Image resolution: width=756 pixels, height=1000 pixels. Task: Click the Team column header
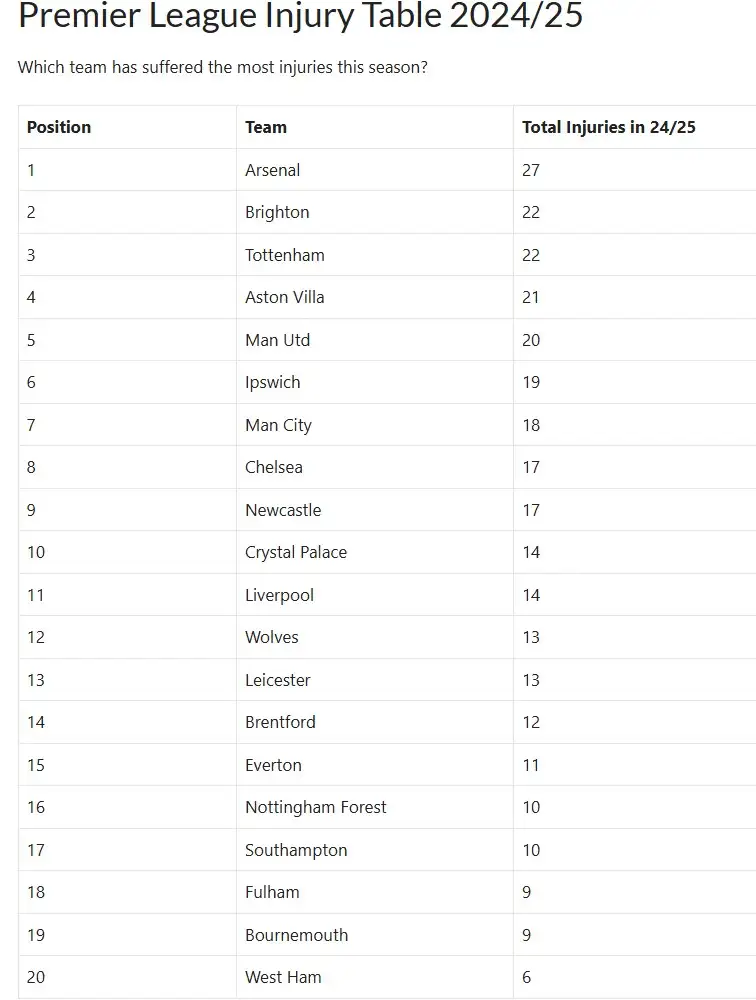(266, 127)
